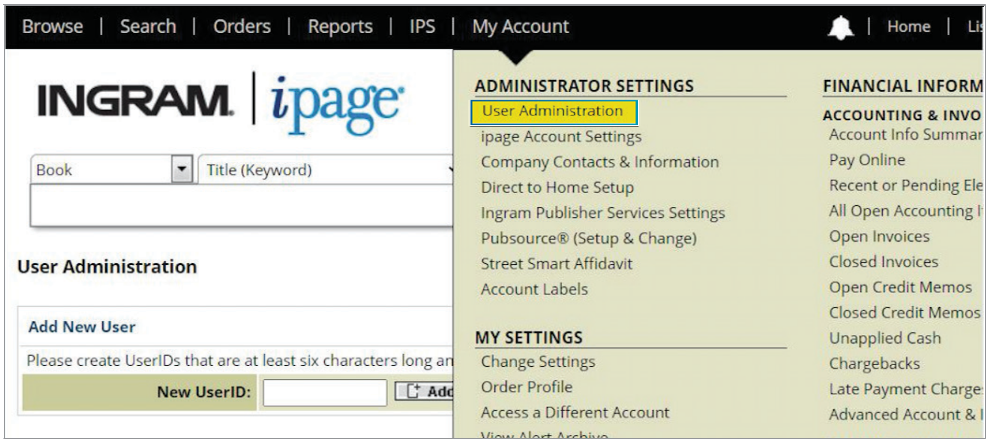Open Recent or Pending Electronic payments link
The image size is (994, 444).
[x=905, y=185]
